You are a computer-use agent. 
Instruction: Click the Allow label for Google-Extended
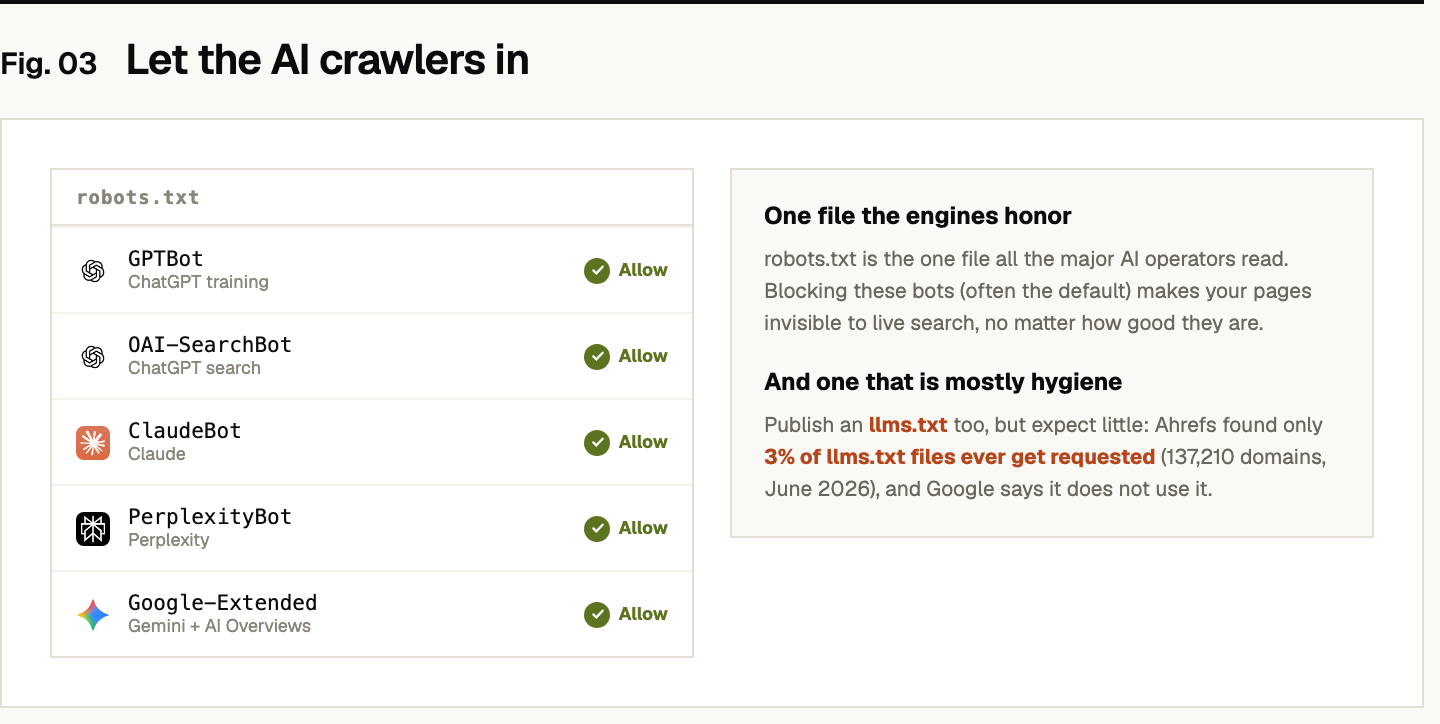point(643,614)
